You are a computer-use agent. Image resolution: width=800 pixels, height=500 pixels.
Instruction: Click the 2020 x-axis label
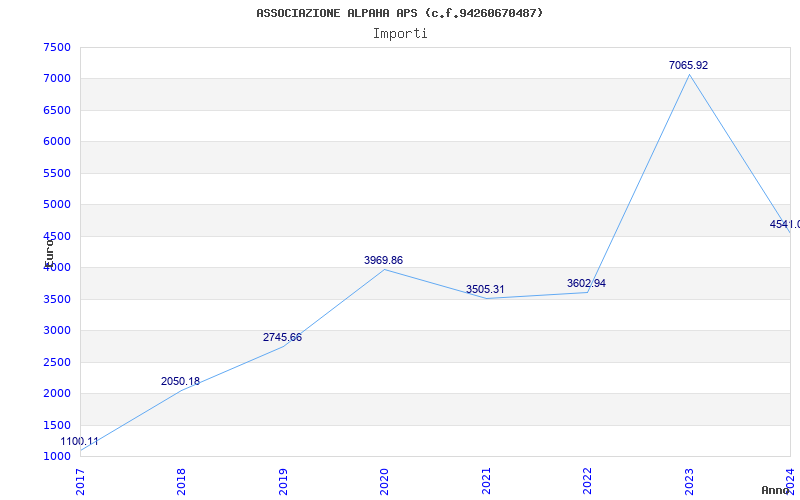[x=384, y=482]
